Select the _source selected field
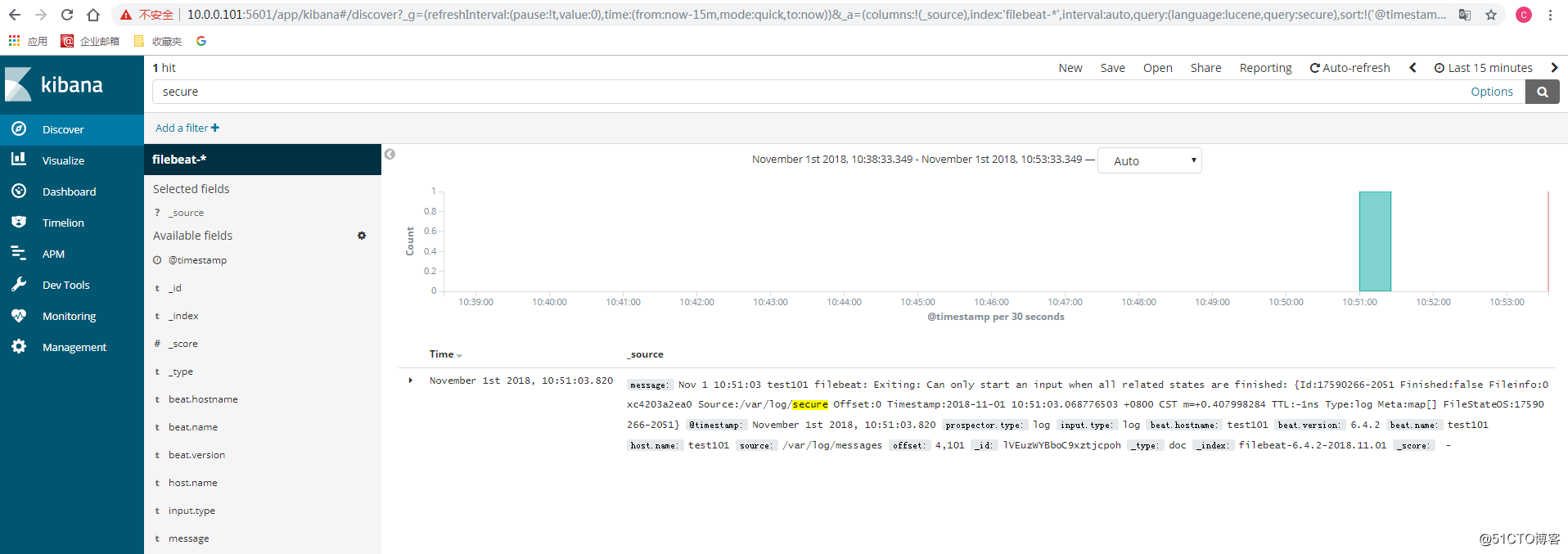Screen dimensions: 1568x554 click(187, 213)
